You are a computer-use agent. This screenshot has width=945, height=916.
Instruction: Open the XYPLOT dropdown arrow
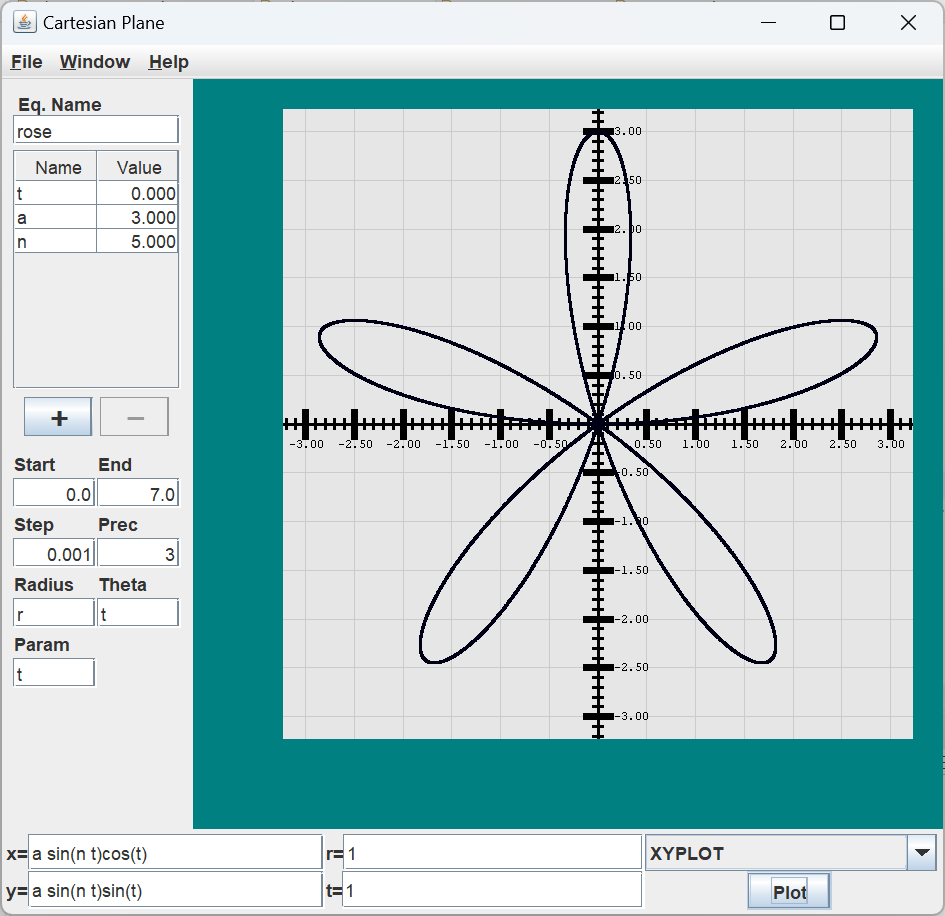tap(921, 853)
